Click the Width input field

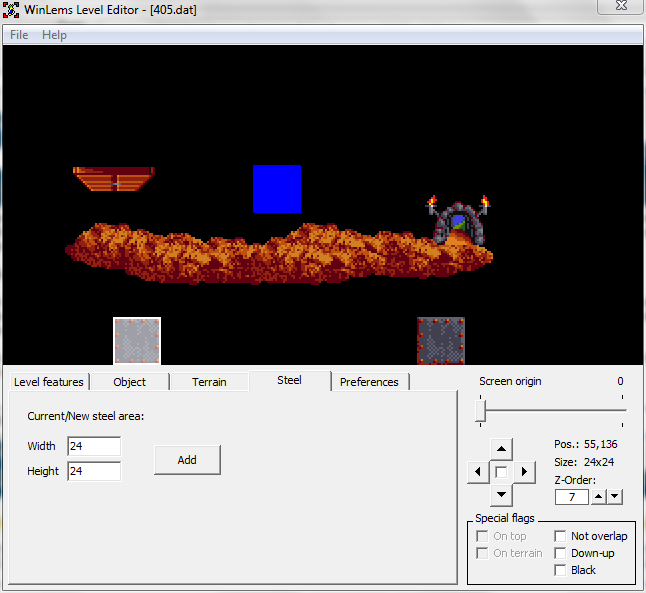[x=94, y=446]
